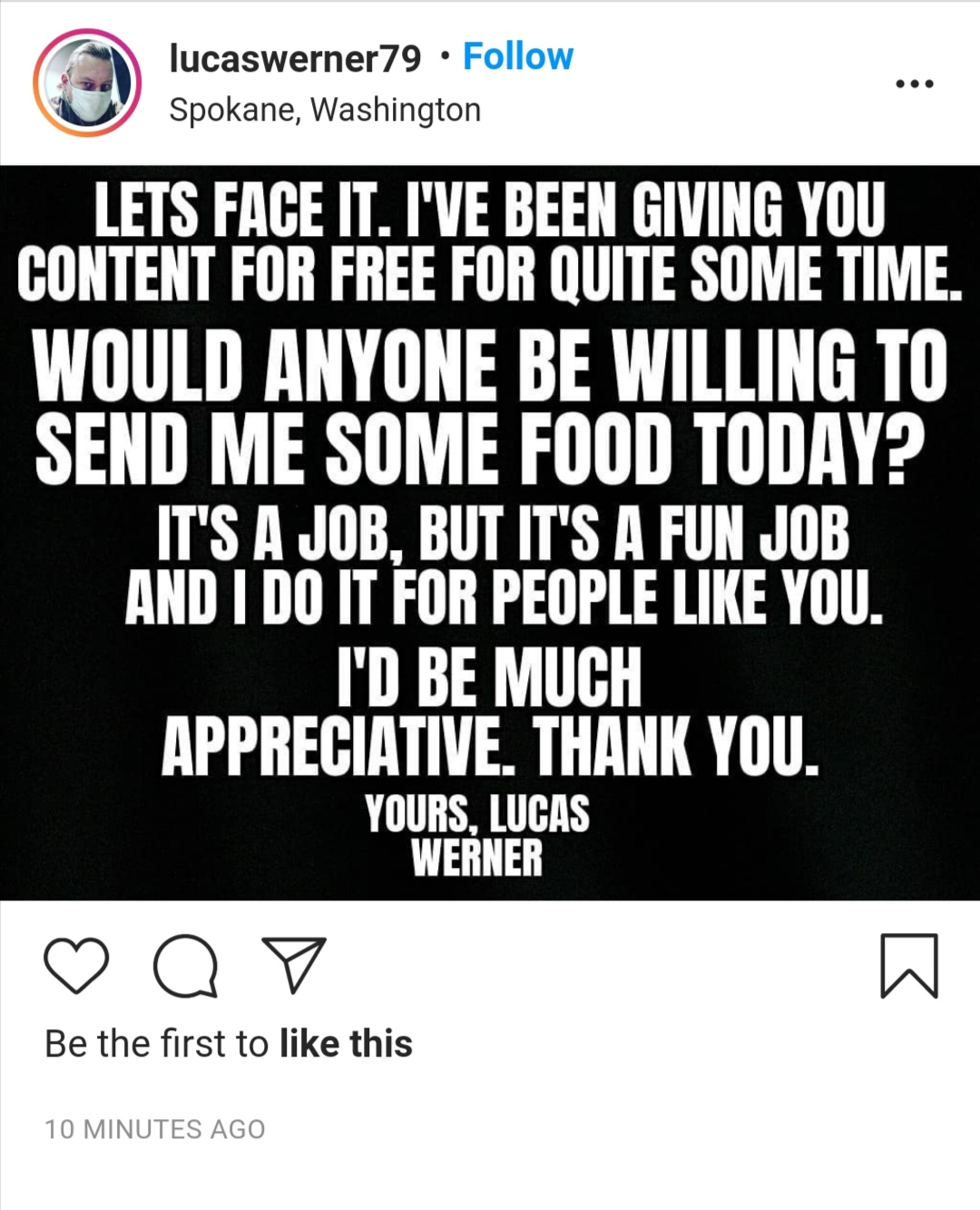The height and width of the screenshot is (1210, 980).
Task: Click 'WOULD ANYONE BE WILLING TO' headline text
Action: point(490,365)
